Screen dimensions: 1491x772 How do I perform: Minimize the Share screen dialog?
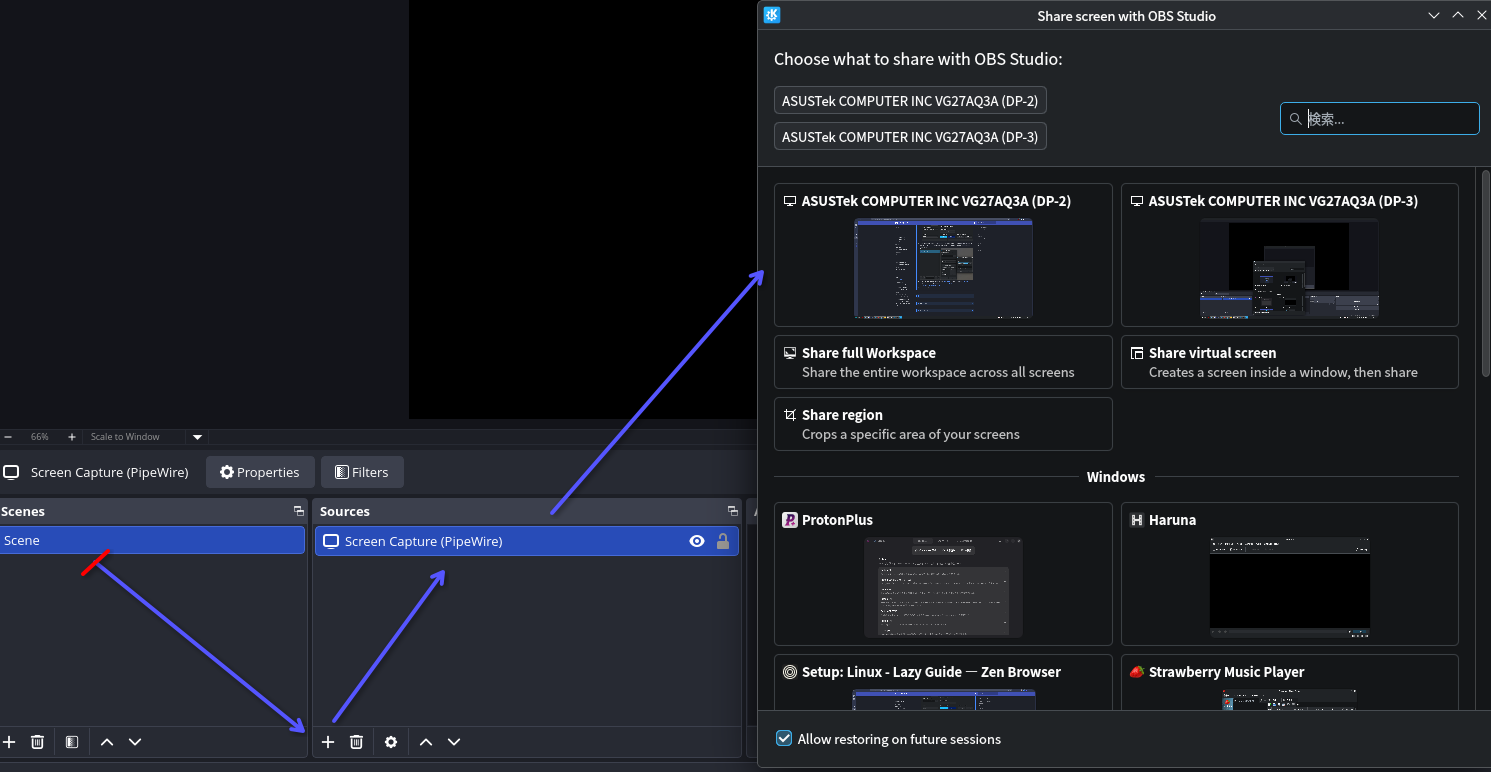[1434, 15]
